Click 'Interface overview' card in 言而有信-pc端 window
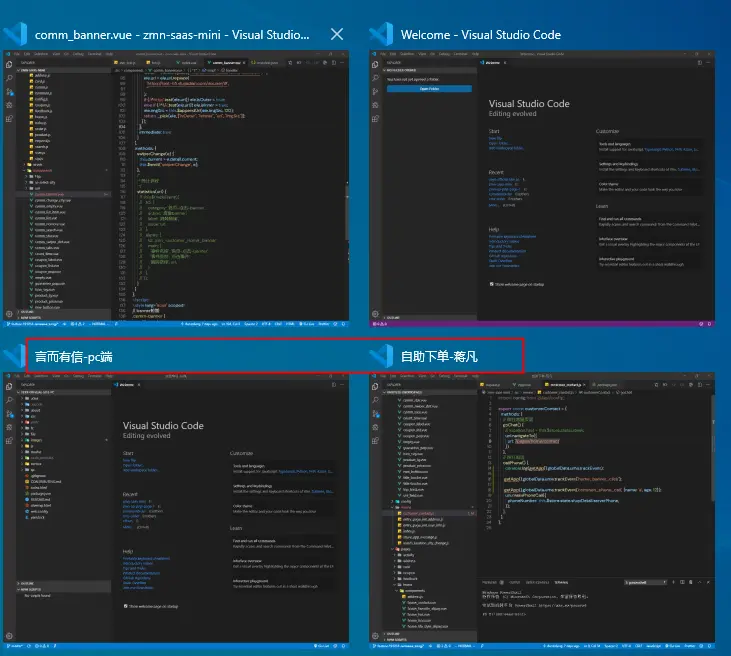The width and height of the screenshot is (731, 656). [x=283, y=564]
